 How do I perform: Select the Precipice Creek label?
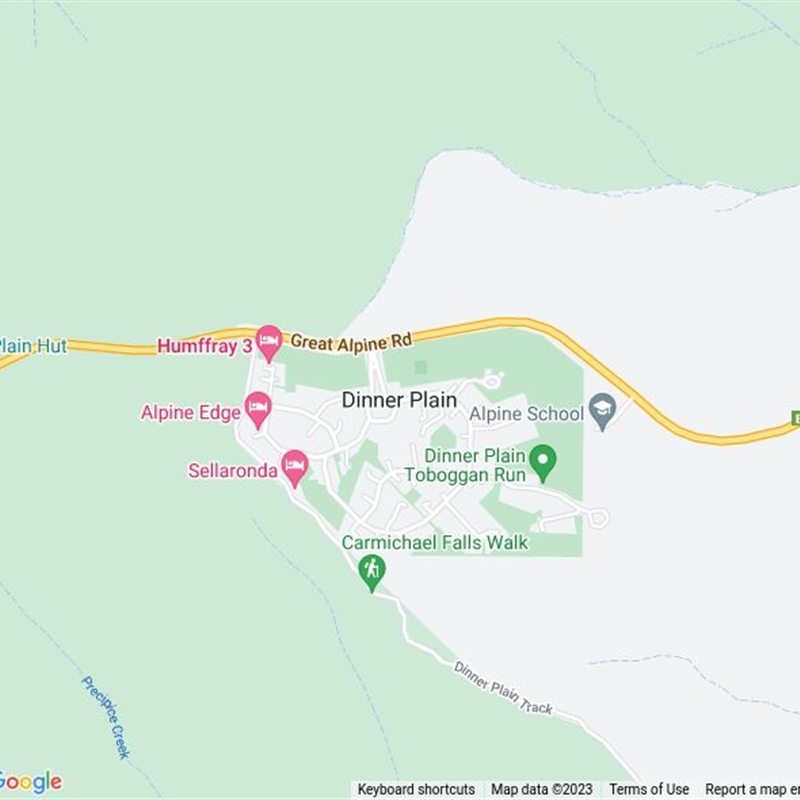point(106,717)
